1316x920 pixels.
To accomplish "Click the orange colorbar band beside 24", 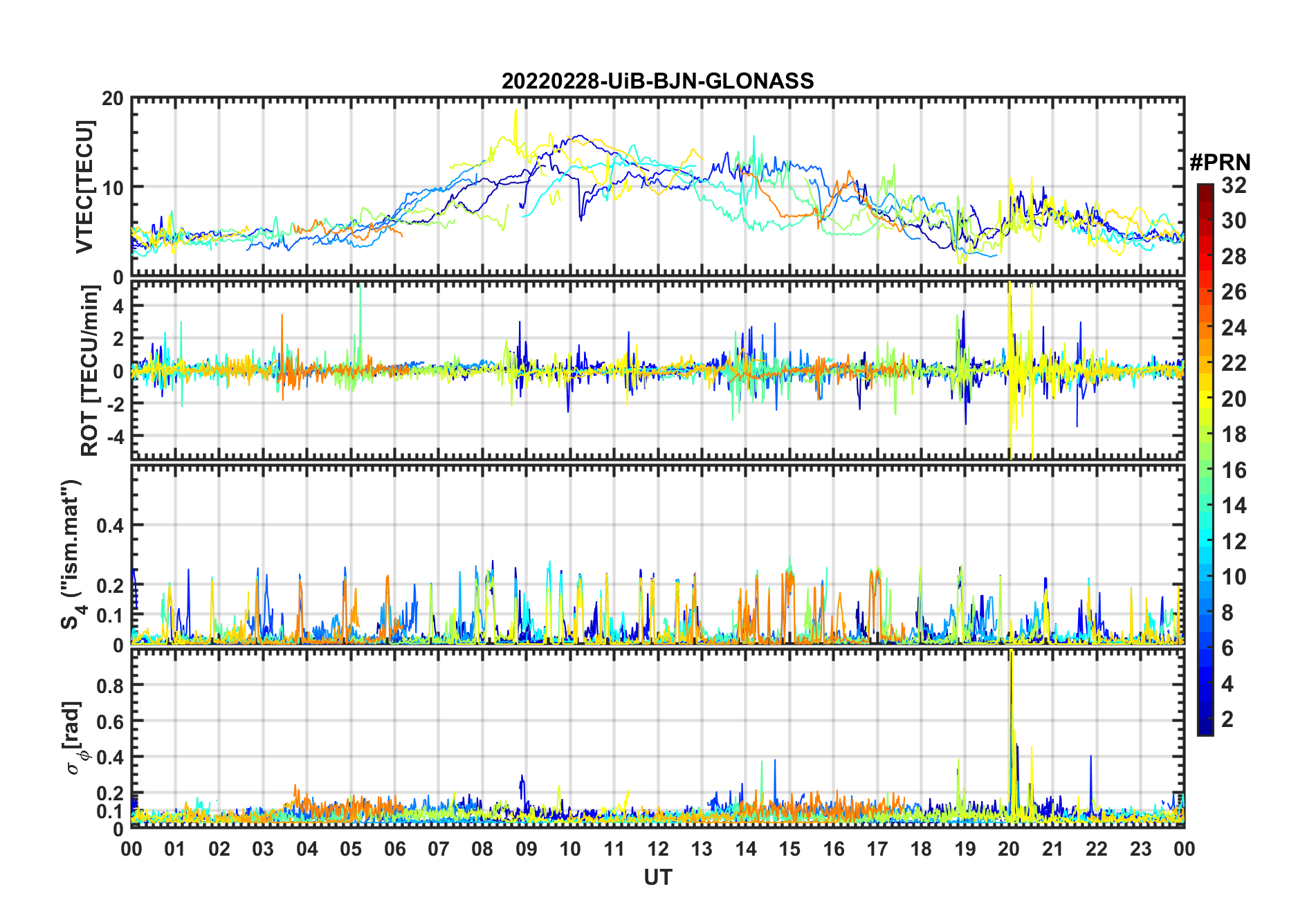I will coord(1205,327).
